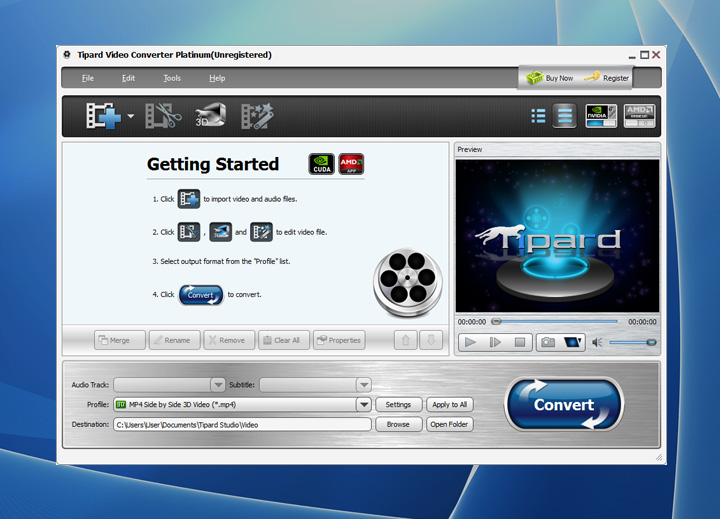Click the application icon in title bar
The height and width of the screenshot is (519, 720).
tap(67, 55)
